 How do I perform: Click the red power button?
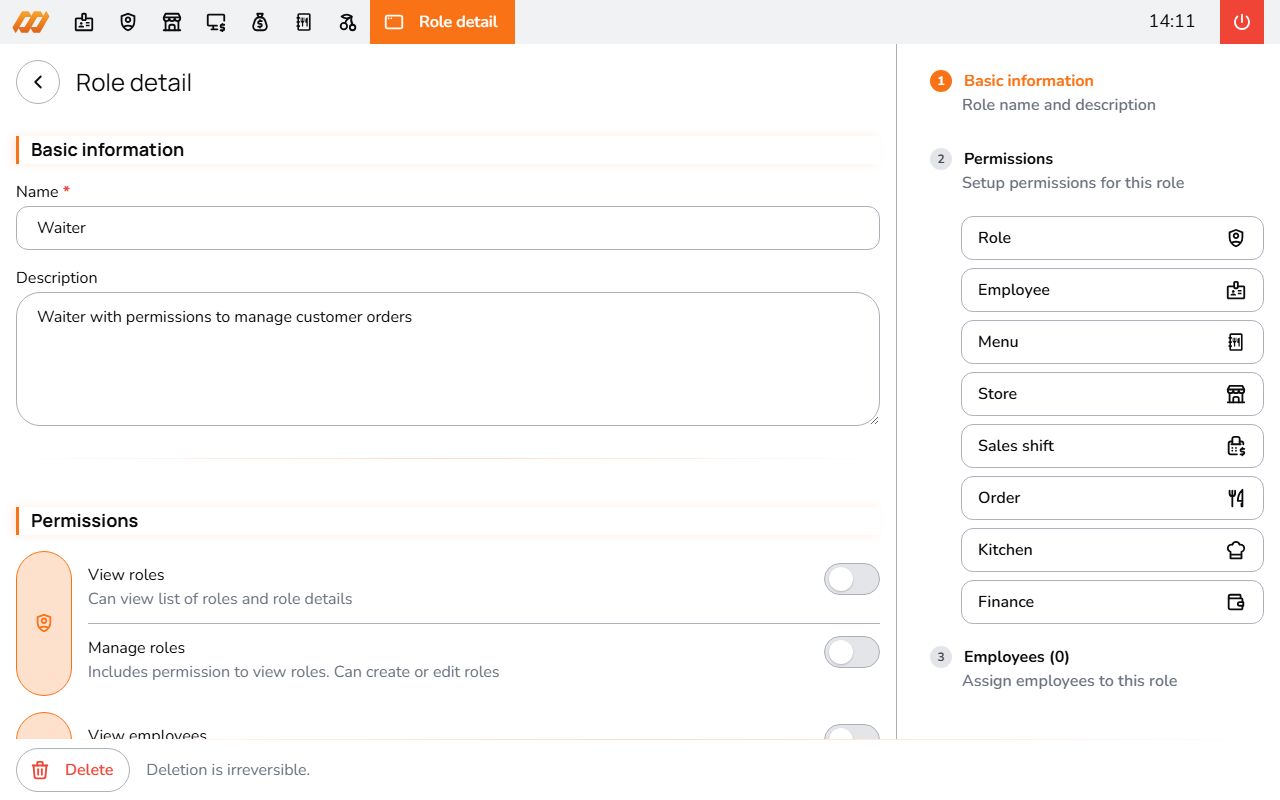[x=1242, y=22]
